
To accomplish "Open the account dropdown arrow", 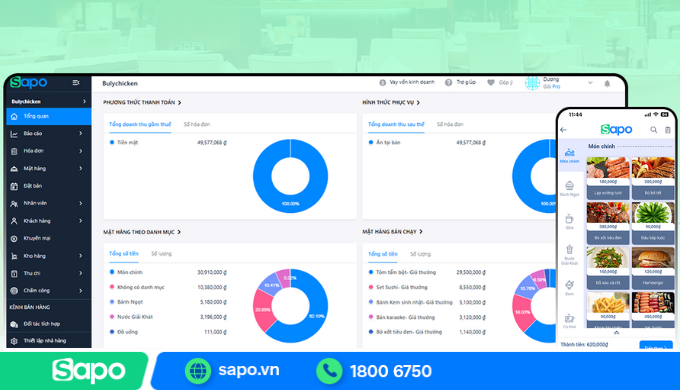I will [x=590, y=82].
